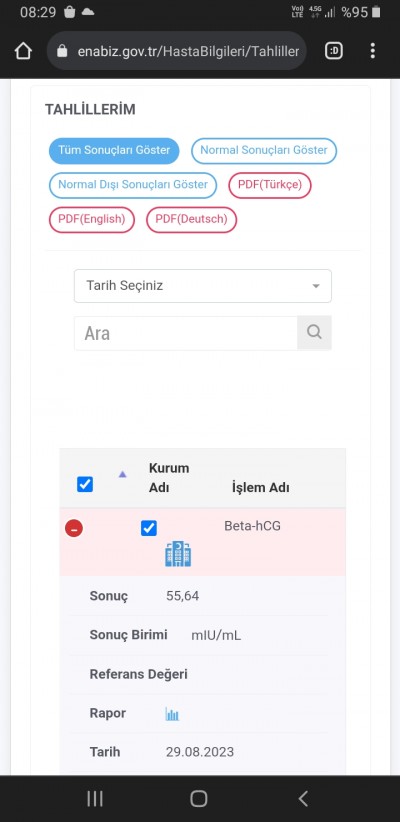Tap the browser home icon
The image size is (400, 822).
tap(23, 51)
